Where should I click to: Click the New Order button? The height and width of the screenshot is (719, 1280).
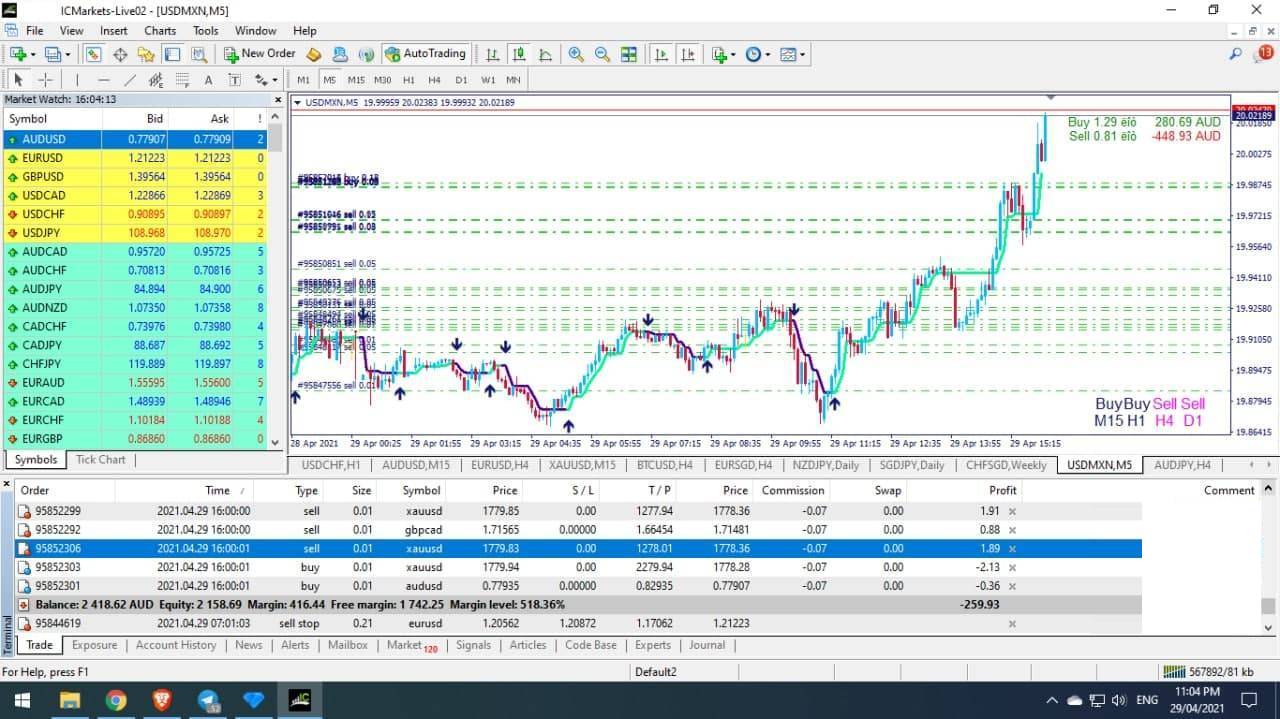pyautogui.click(x=259, y=54)
